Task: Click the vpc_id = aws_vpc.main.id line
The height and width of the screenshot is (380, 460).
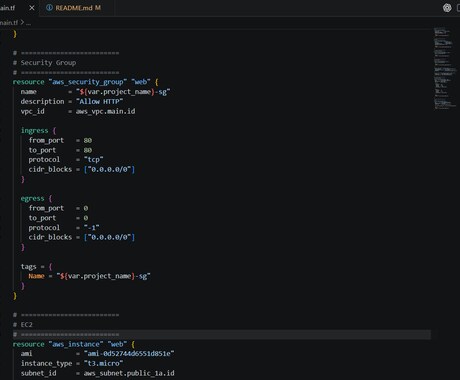Action: (x=78, y=111)
